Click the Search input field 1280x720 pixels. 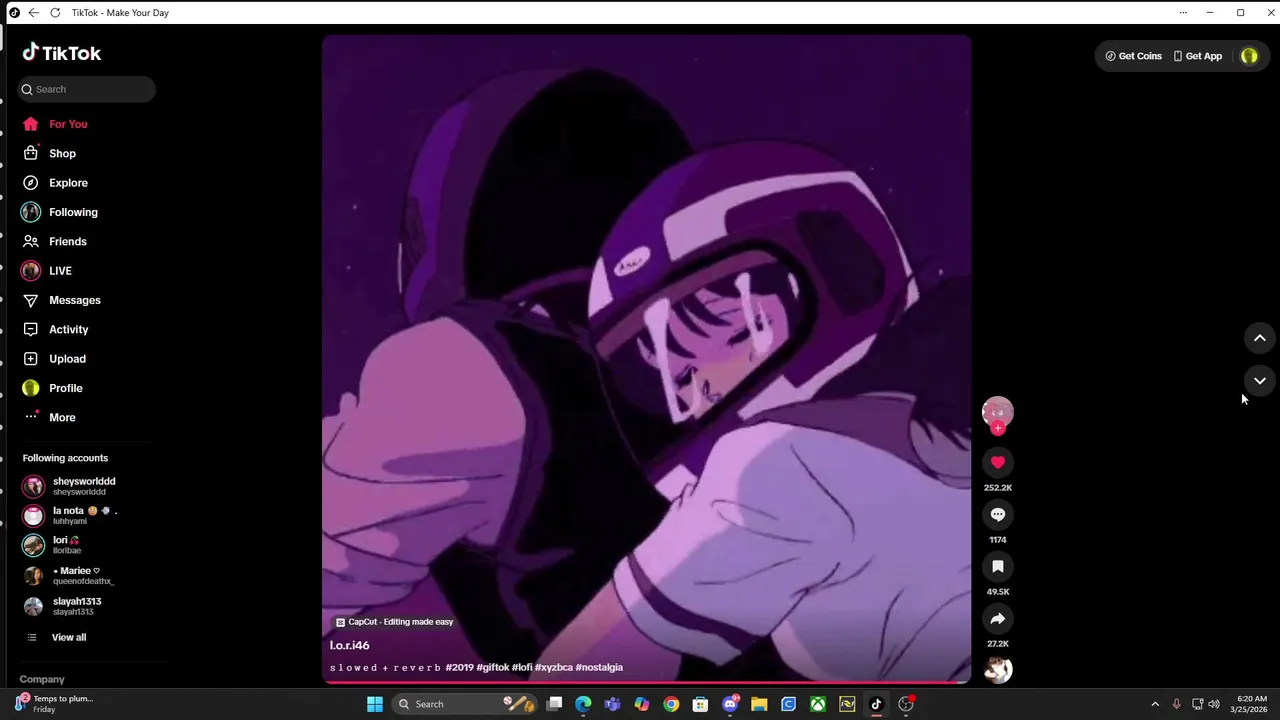tap(87, 89)
